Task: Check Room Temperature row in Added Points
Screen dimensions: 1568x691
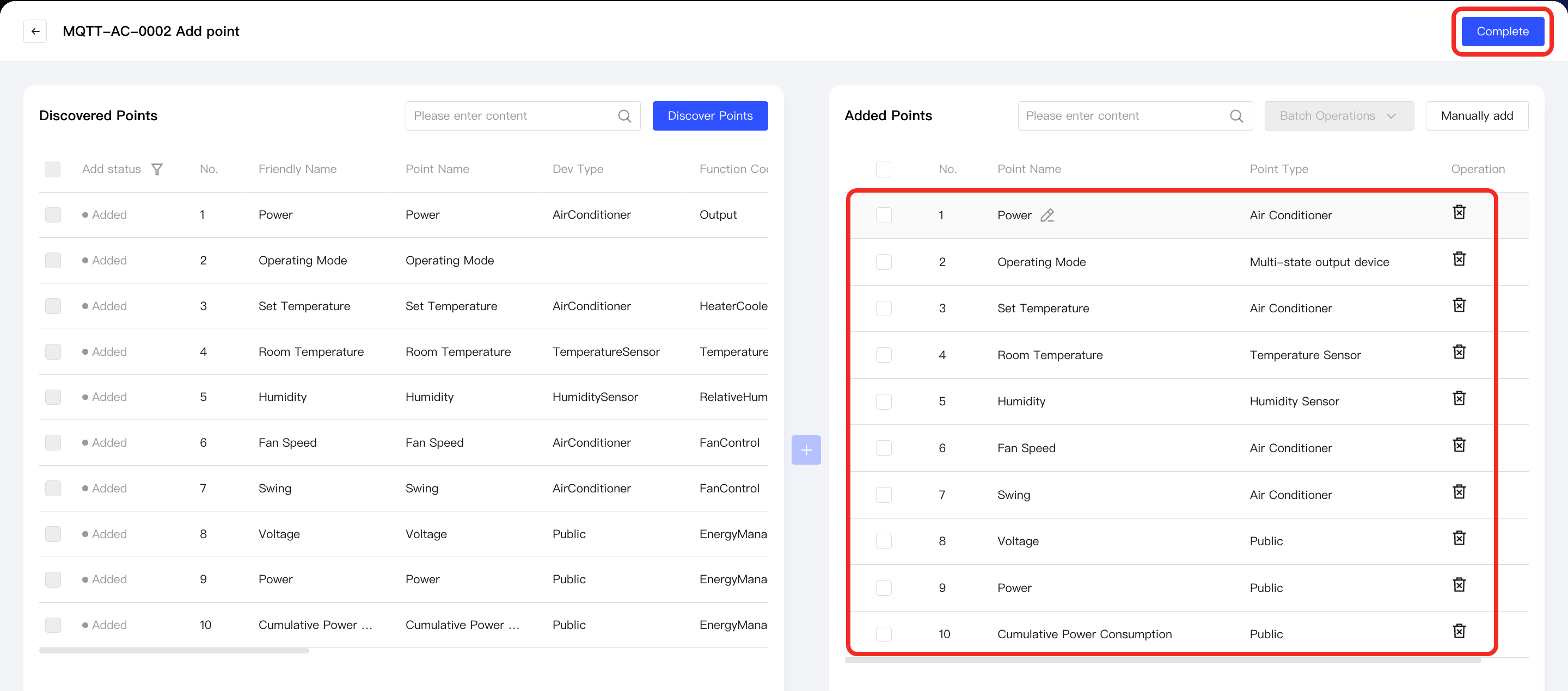Action: click(x=883, y=355)
